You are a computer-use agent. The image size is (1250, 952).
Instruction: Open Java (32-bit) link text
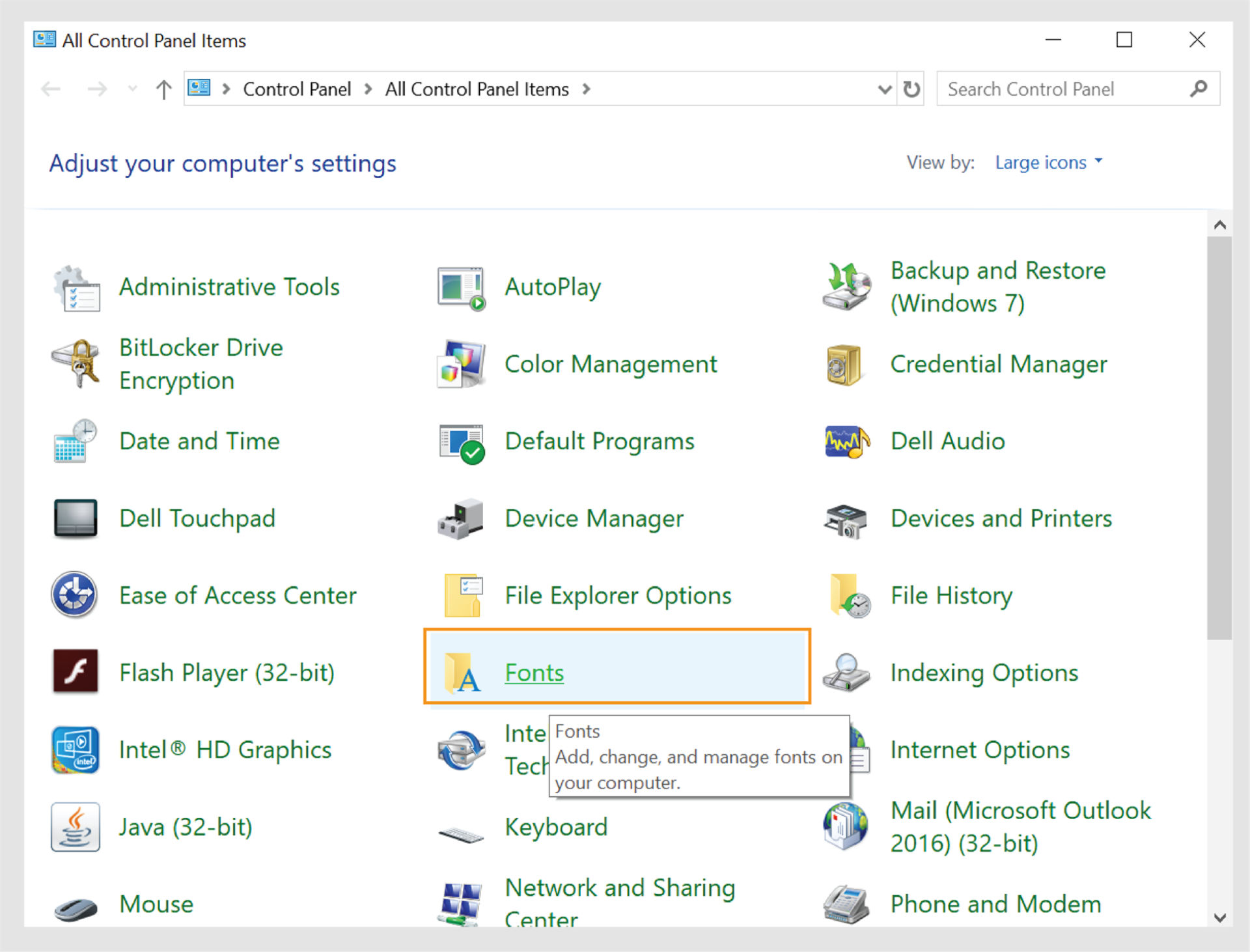[x=186, y=827]
